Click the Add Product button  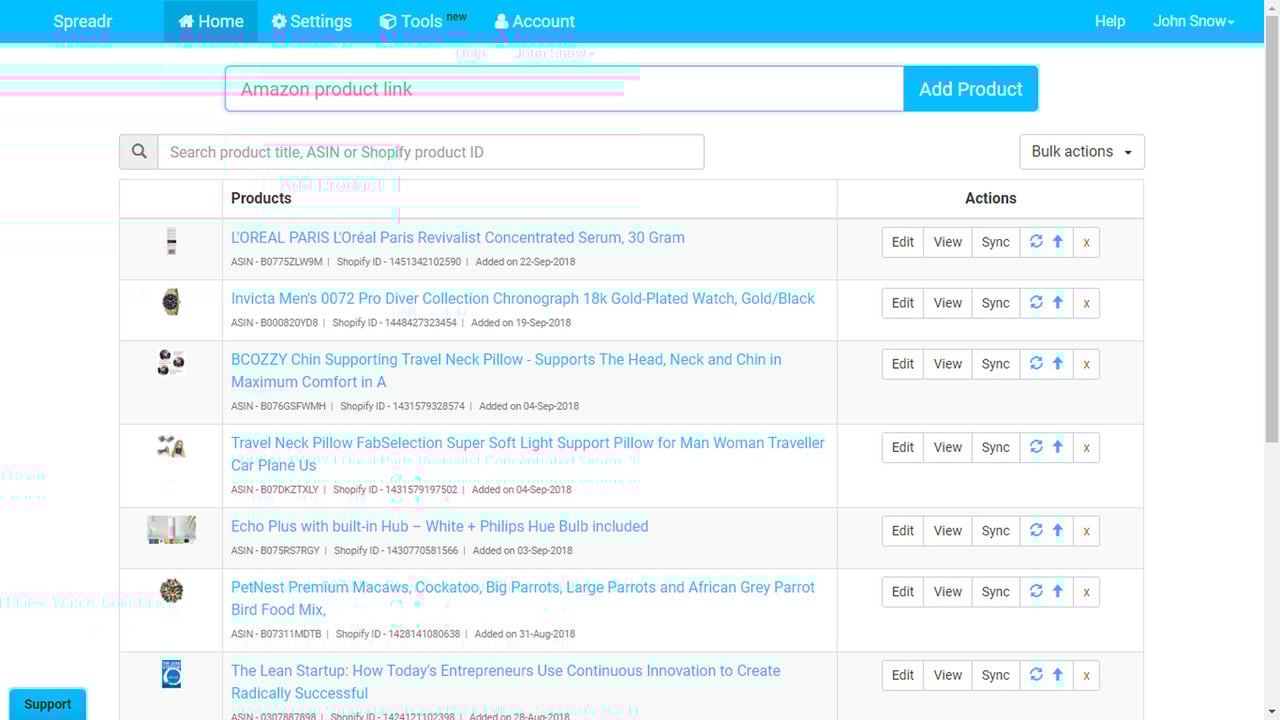tap(971, 89)
